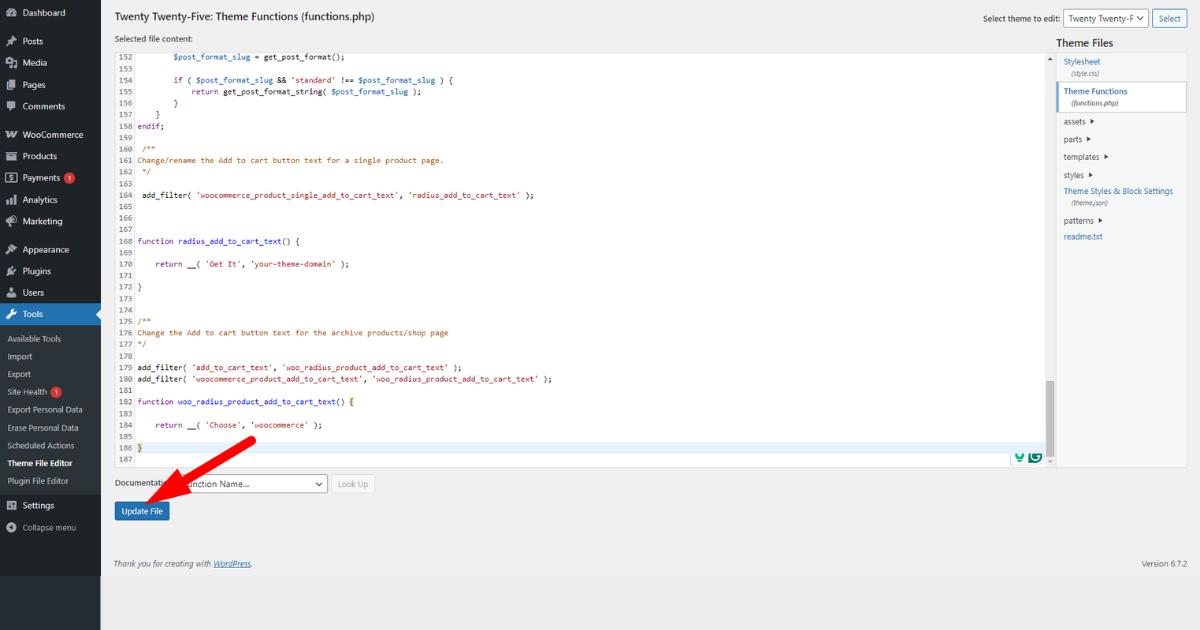Viewport: 1200px width, 630px height.
Task: Click code line "return __( 'Choose', 'woocommerce' );"
Action: (239, 425)
